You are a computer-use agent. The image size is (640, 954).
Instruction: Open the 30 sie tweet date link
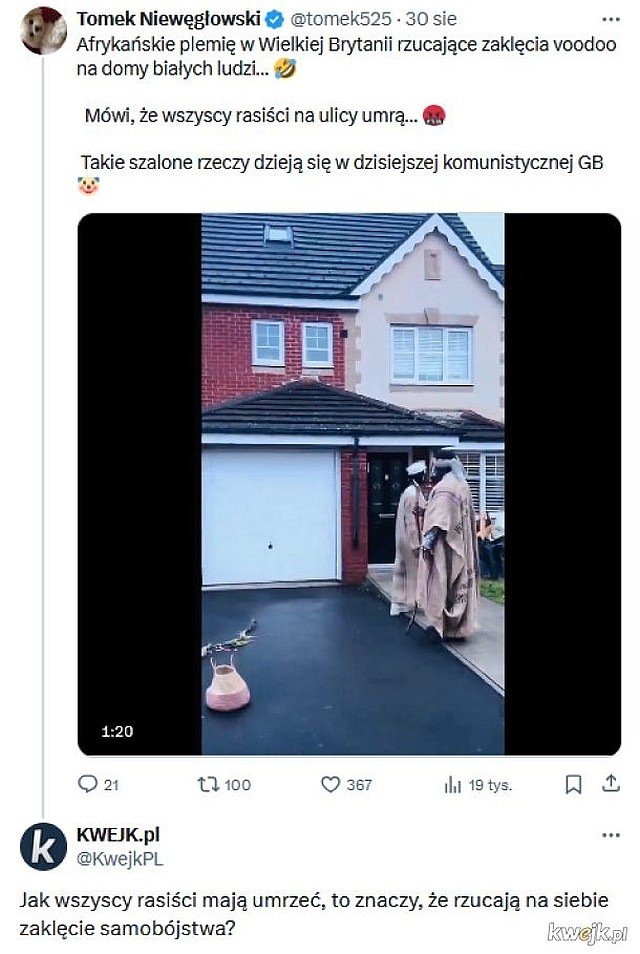point(431,19)
